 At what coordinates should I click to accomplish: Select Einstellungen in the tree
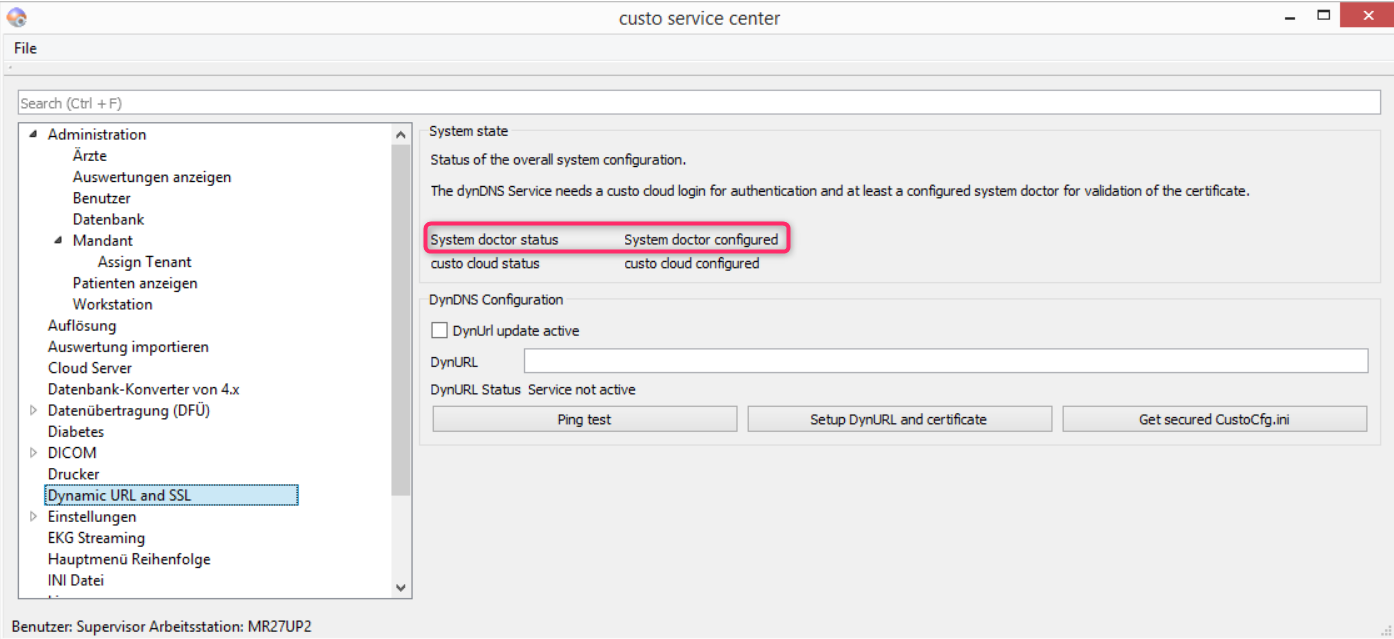92,517
